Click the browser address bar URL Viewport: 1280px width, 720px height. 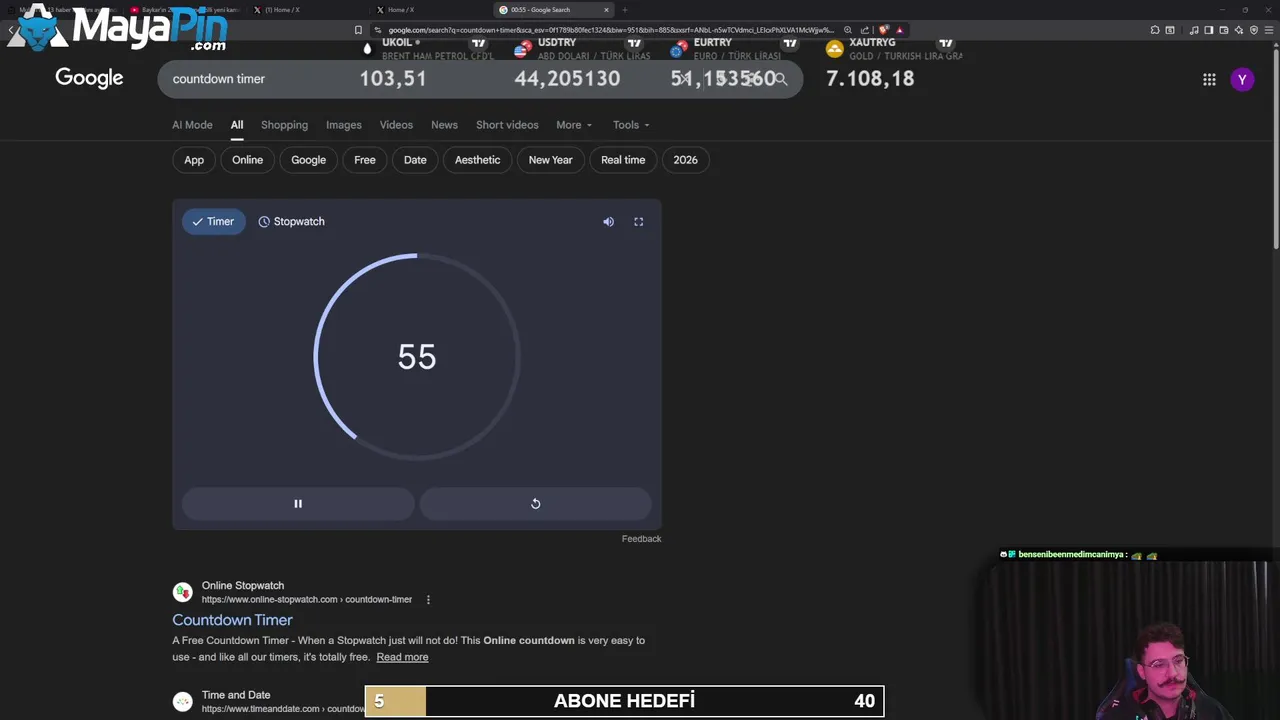(610, 30)
